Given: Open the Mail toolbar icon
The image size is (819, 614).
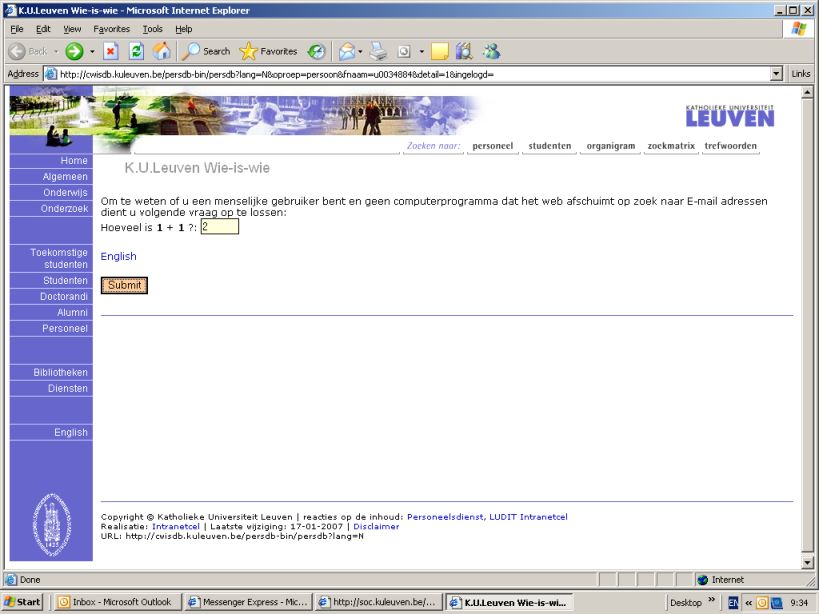Looking at the screenshot, I should tap(344, 51).
